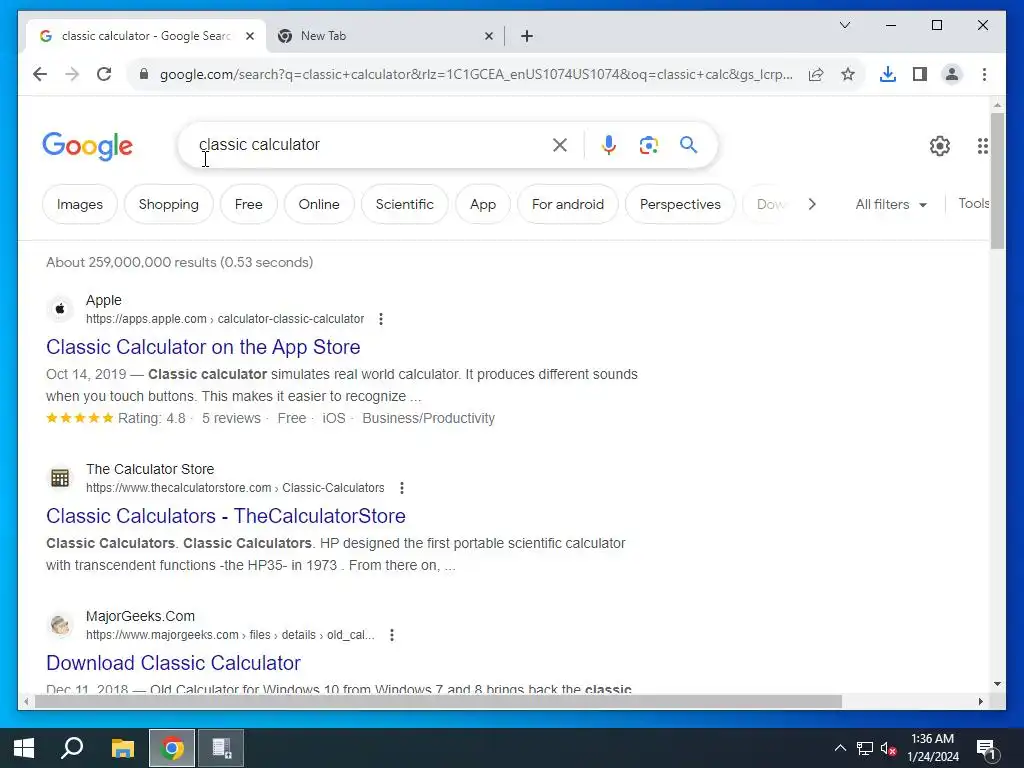Viewport: 1024px width, 768px height.
Task: Close the New Tab tab
Action: pyautogui.click(x=488, y=36)
